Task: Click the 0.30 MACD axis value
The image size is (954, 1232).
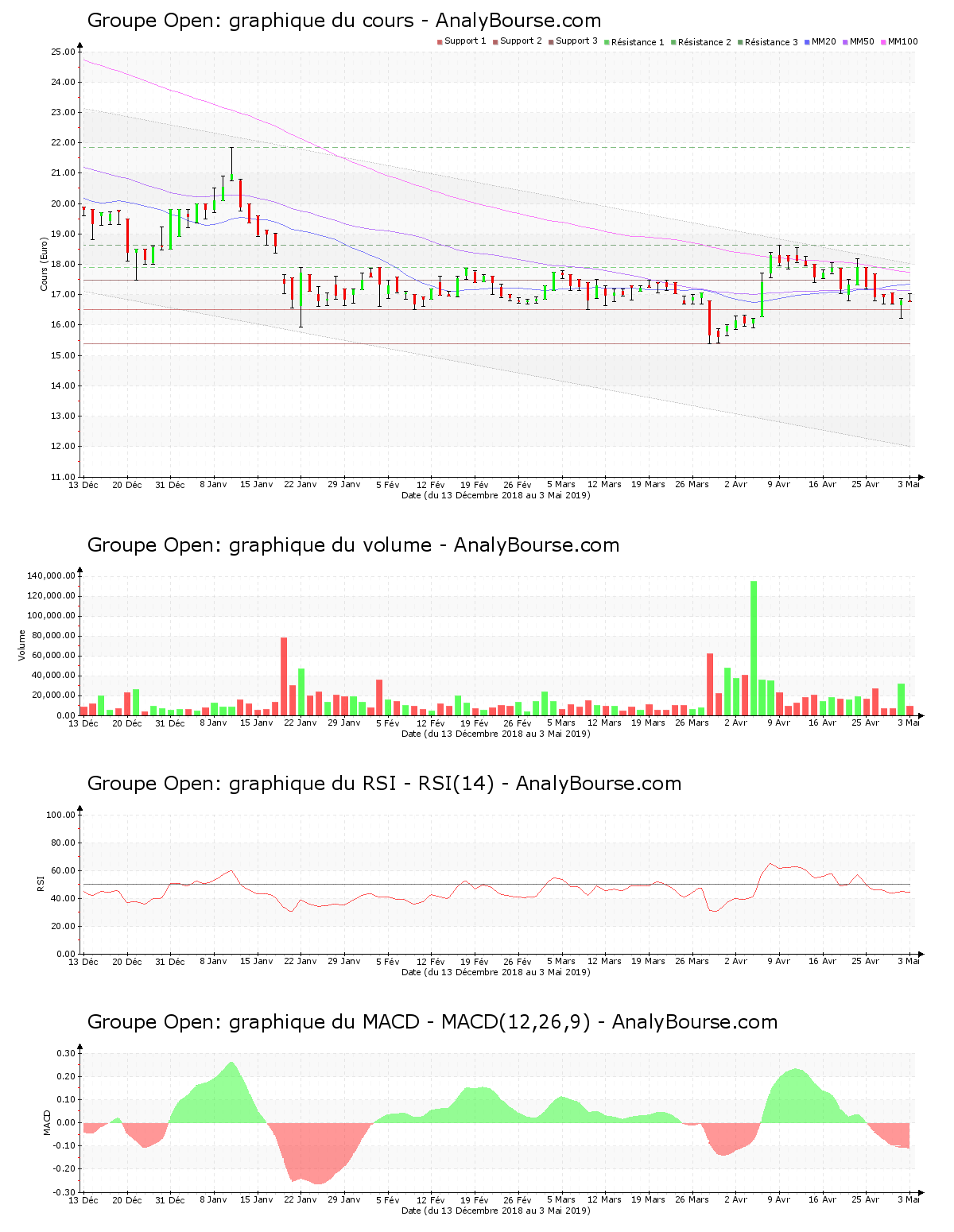Action: point(67,1053)
